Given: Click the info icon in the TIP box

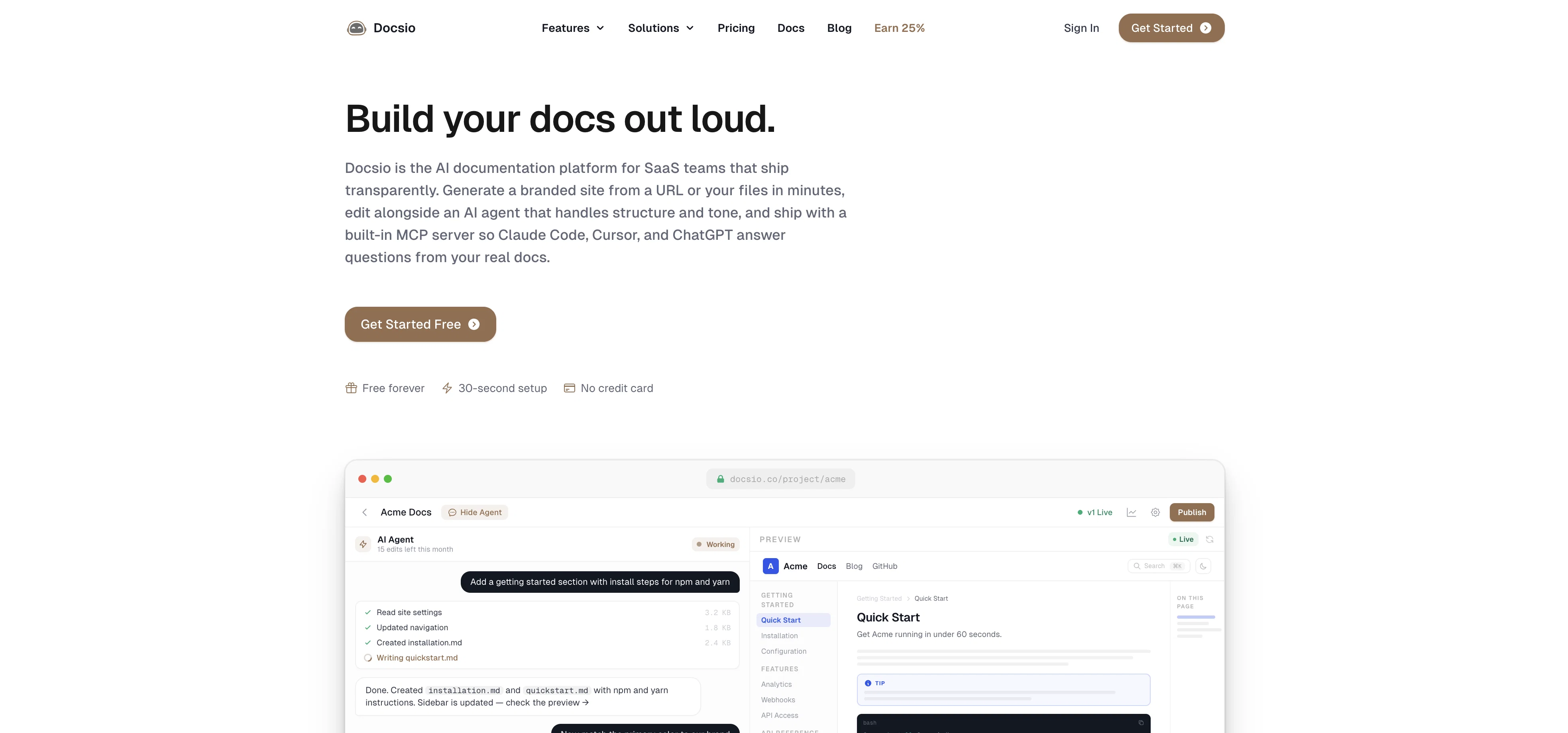Looking at the screenshot, I should [868, 683].
